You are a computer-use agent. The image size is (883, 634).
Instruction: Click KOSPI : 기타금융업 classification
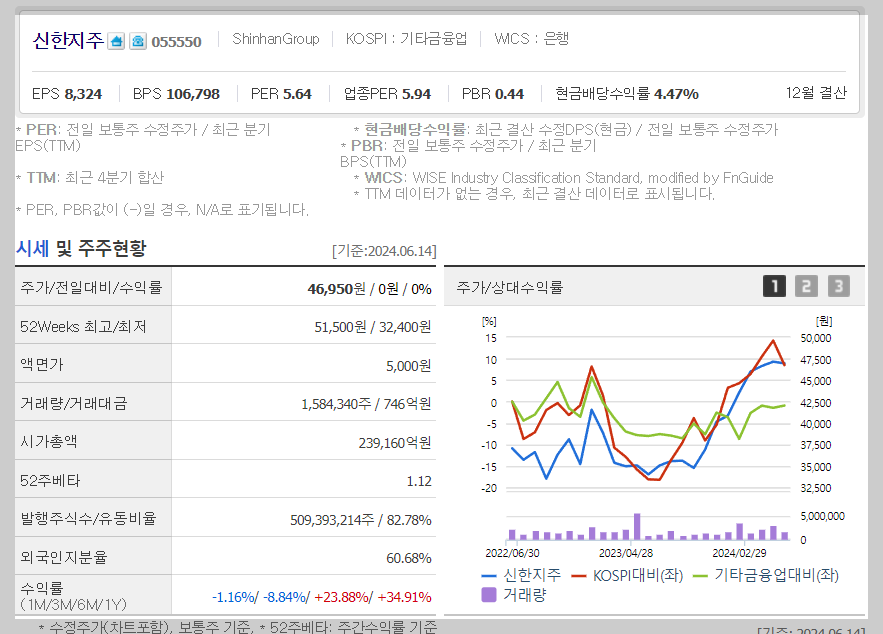[407, 39]
